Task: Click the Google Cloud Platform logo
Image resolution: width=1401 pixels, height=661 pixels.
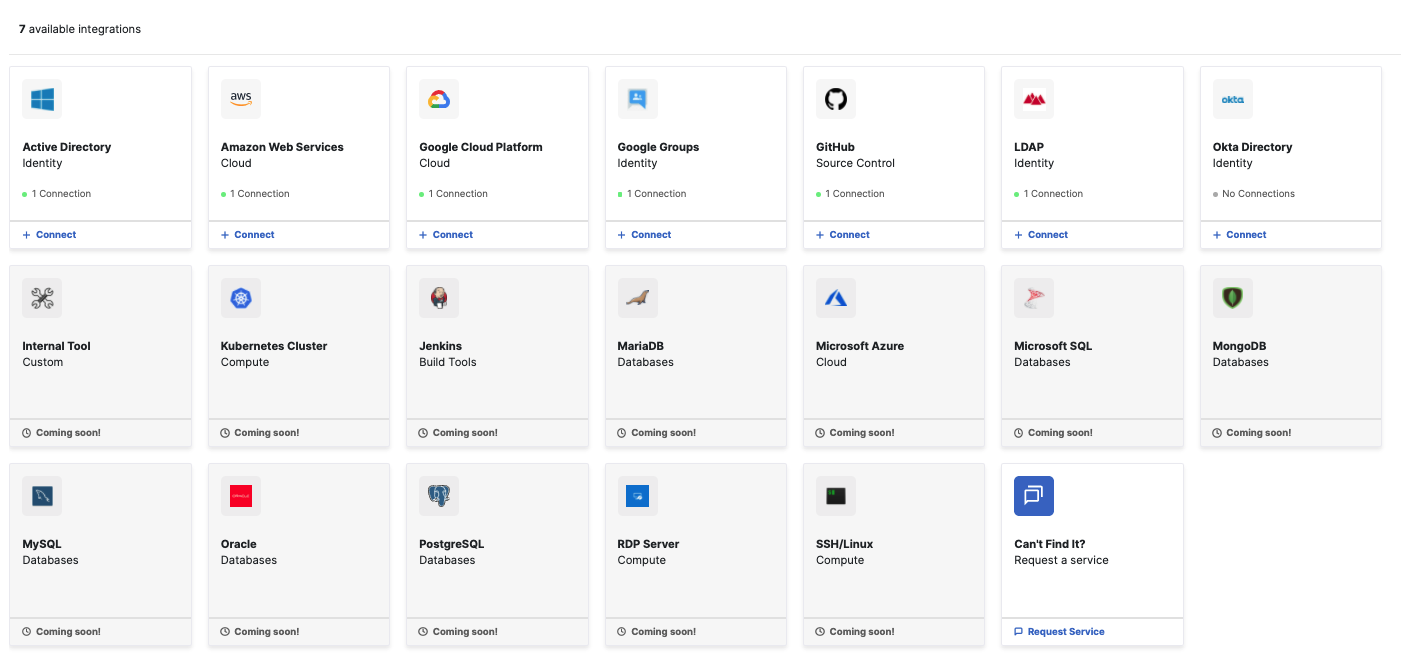Action: pos(439,99)
